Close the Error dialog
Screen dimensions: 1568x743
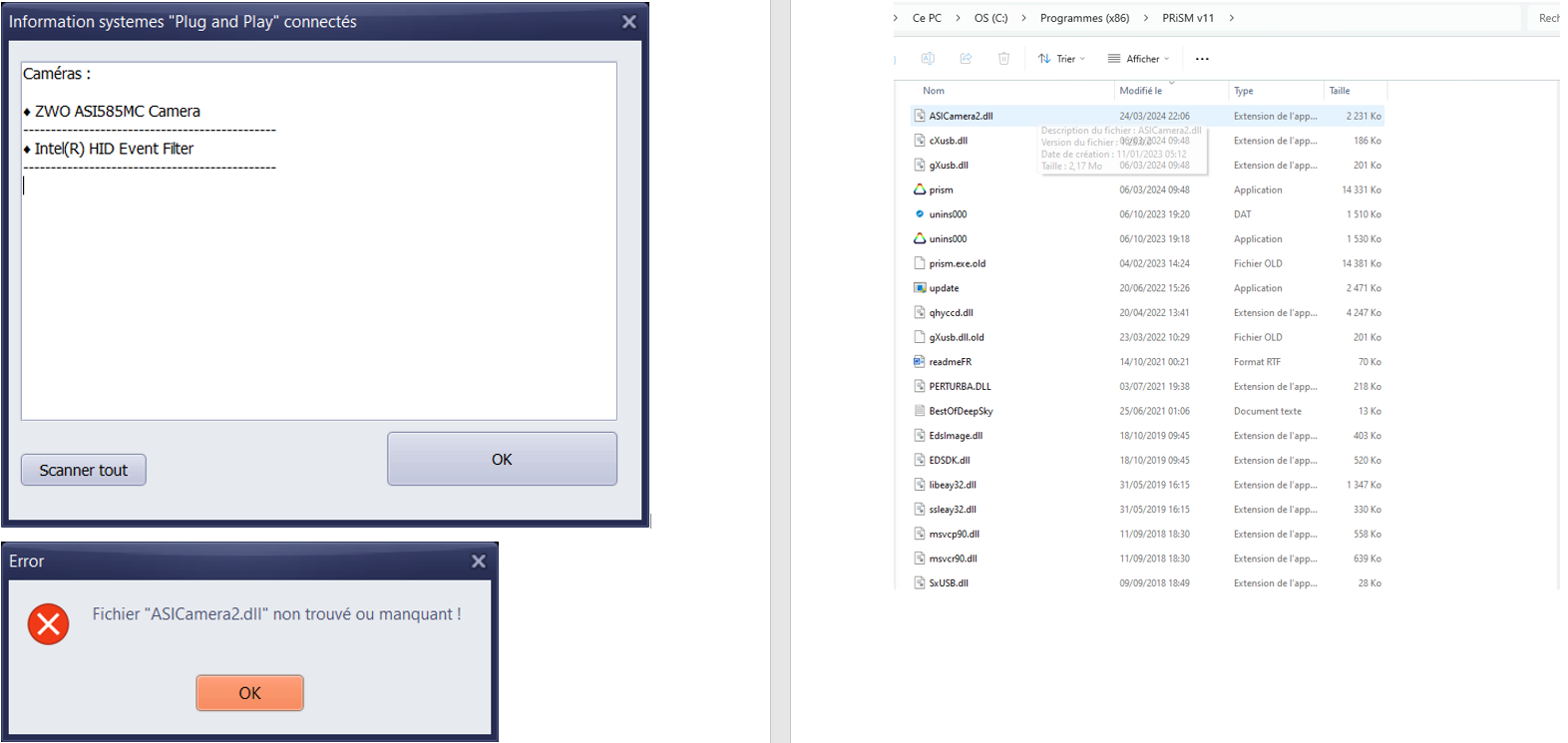pyautogui.click(x=479, y=561)
